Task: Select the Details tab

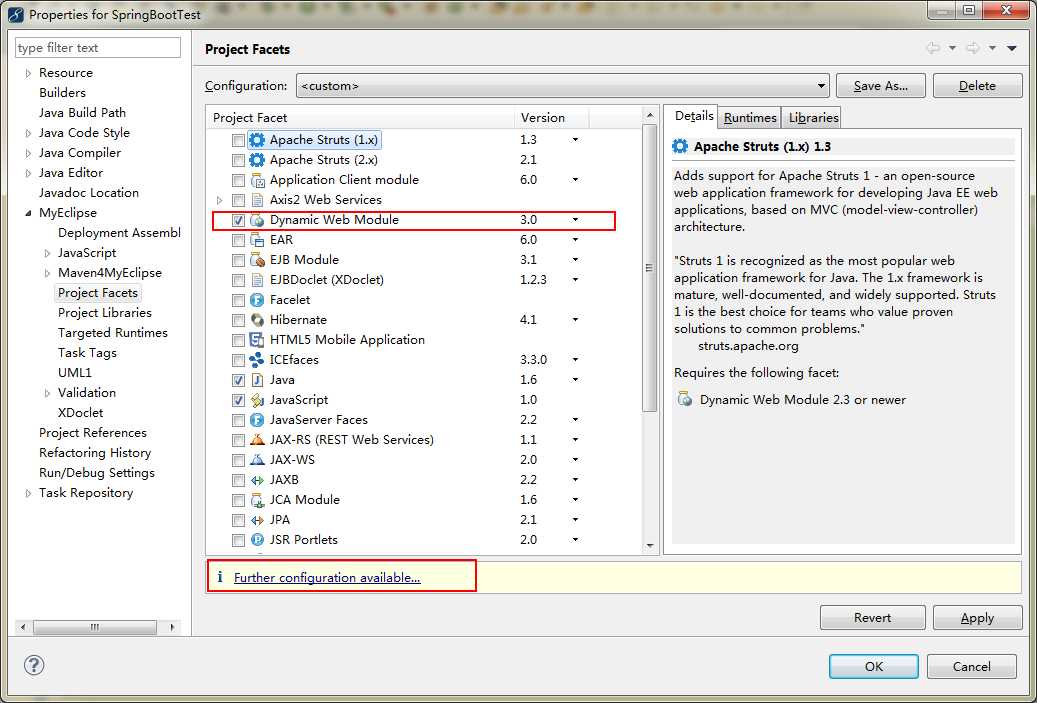Action: pos(693,116)
